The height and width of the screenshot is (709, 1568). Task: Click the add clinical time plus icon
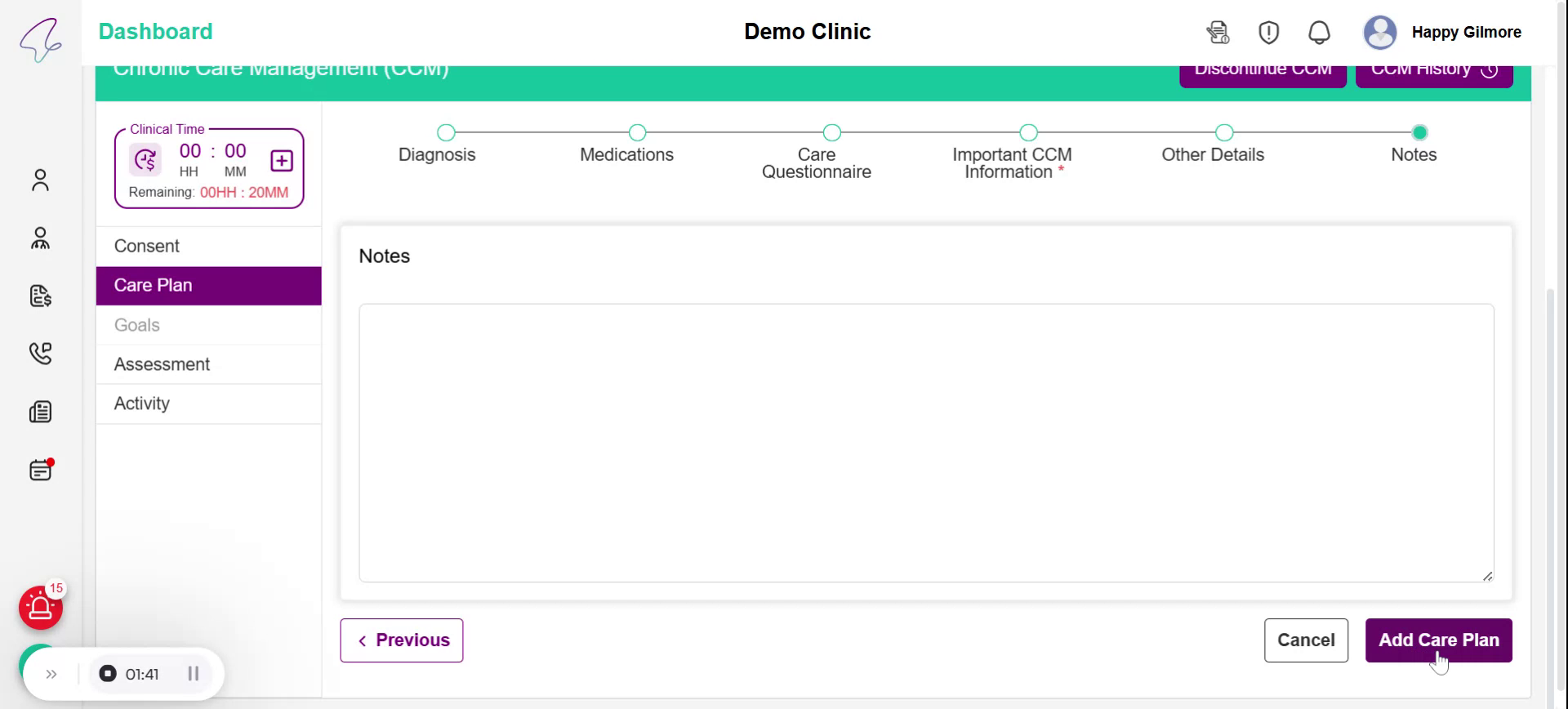pos(282,161)
